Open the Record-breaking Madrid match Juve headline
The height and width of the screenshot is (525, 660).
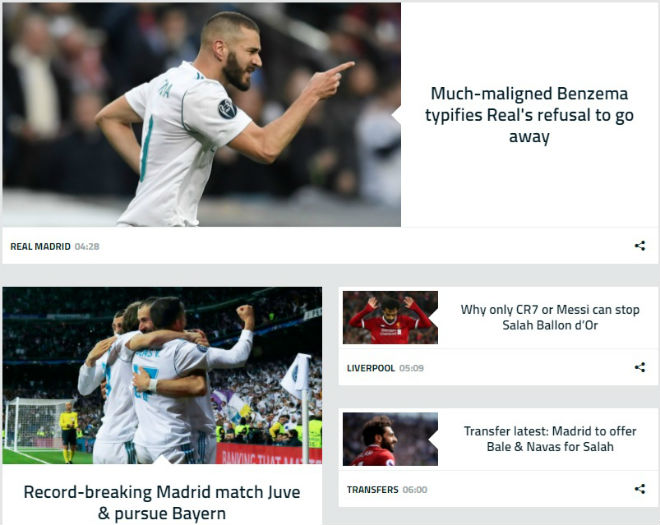tap(162, 502)
